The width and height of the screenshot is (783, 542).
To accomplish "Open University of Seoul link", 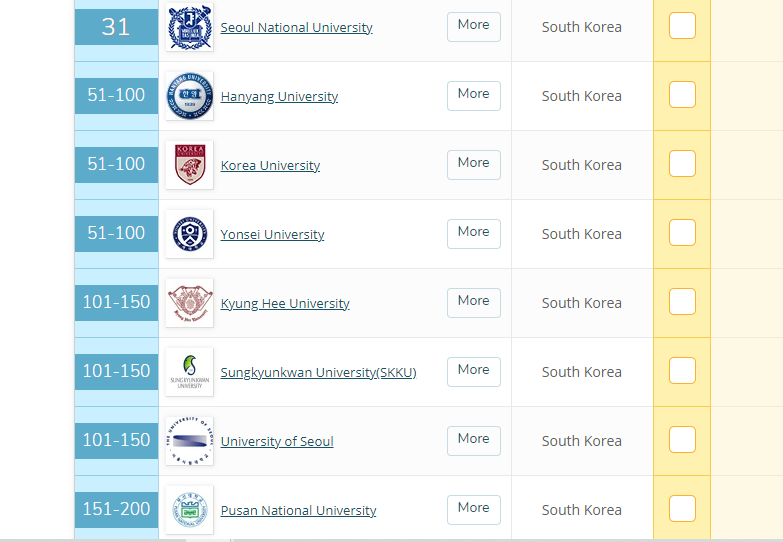I will pyautogui.click(x=277, y=441).
